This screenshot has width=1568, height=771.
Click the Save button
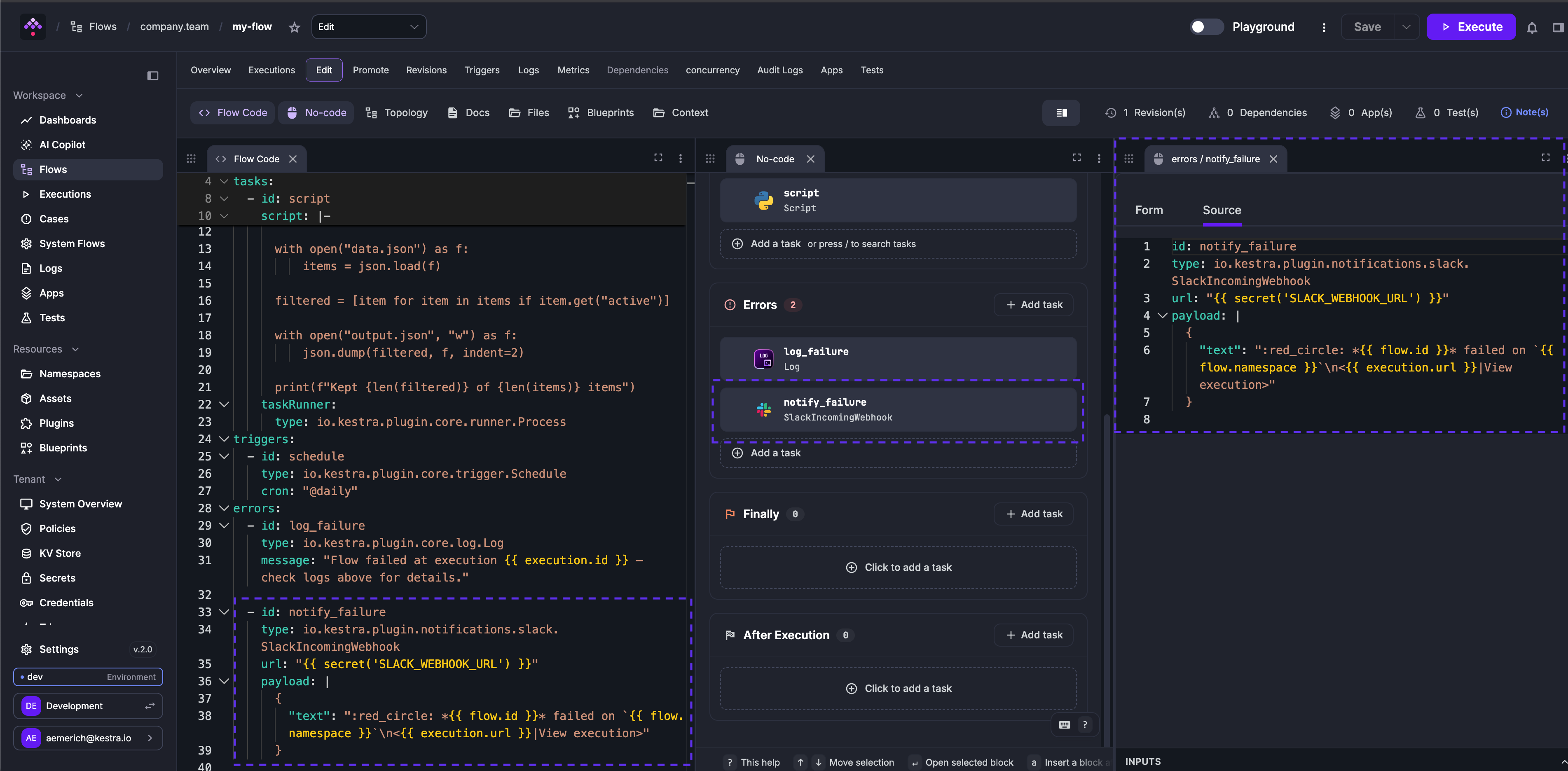pos(1367,27)
